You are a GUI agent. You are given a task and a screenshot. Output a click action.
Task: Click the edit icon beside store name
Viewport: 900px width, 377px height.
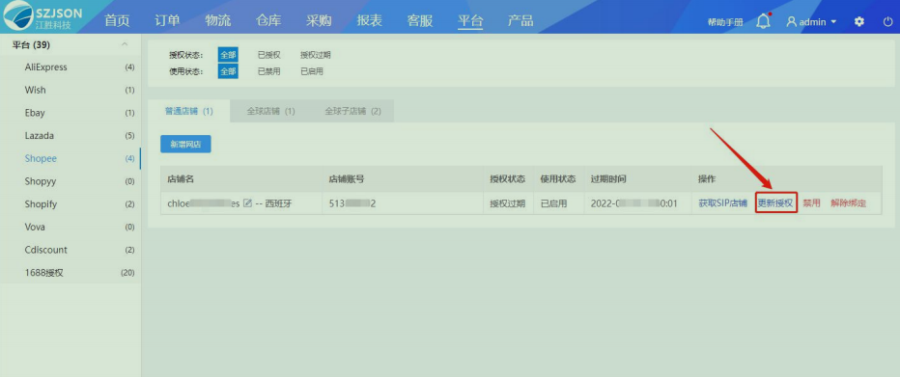point(247,203)
